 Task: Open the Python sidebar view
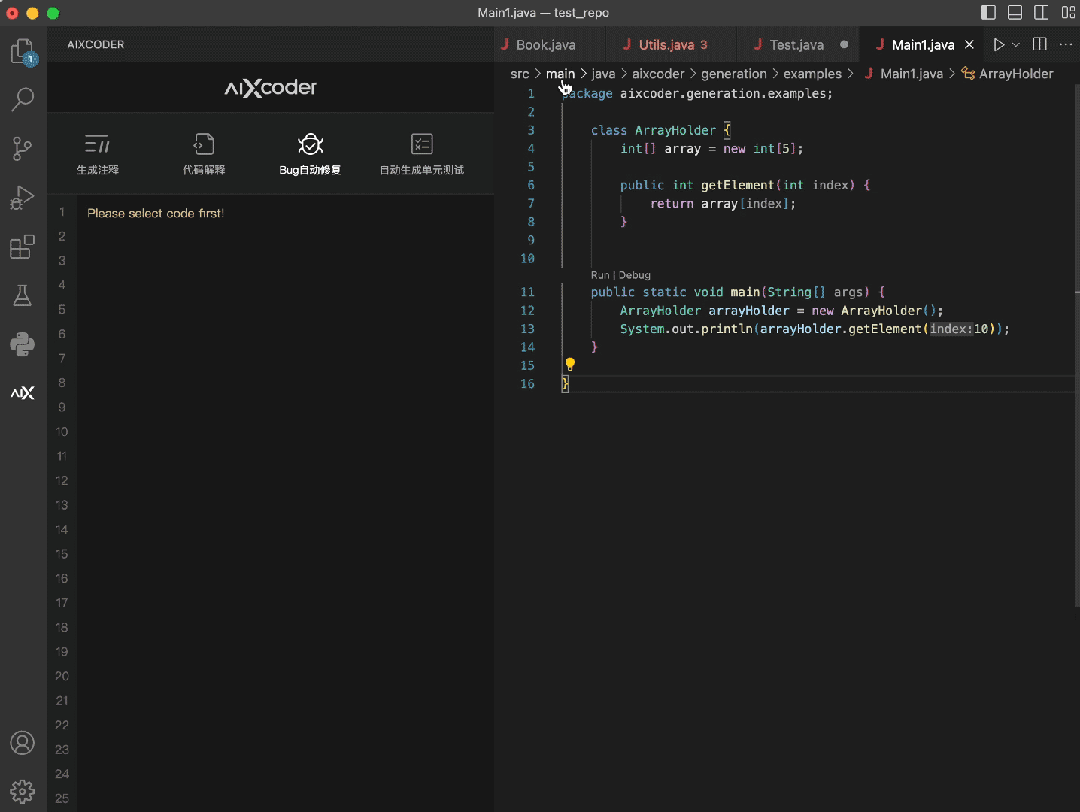(23, 344)
